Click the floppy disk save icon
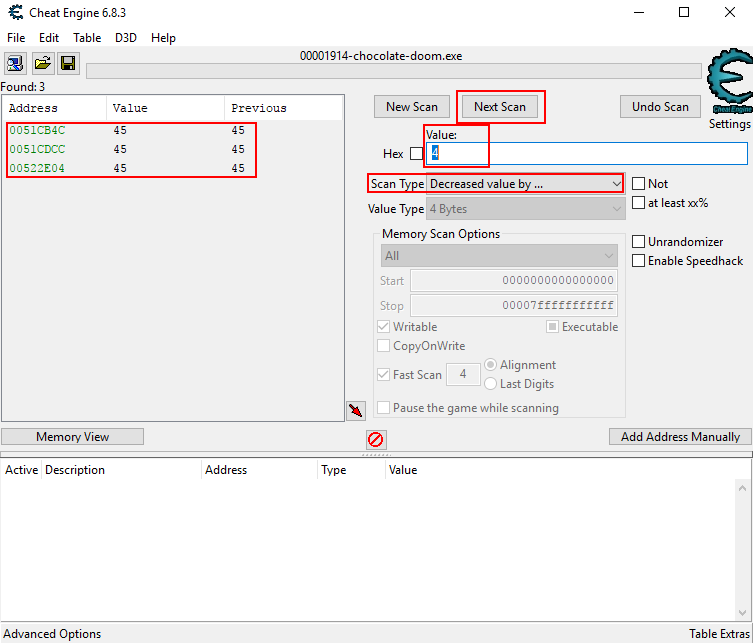Viewport: 753px width, 643px height. click(68, 64)
